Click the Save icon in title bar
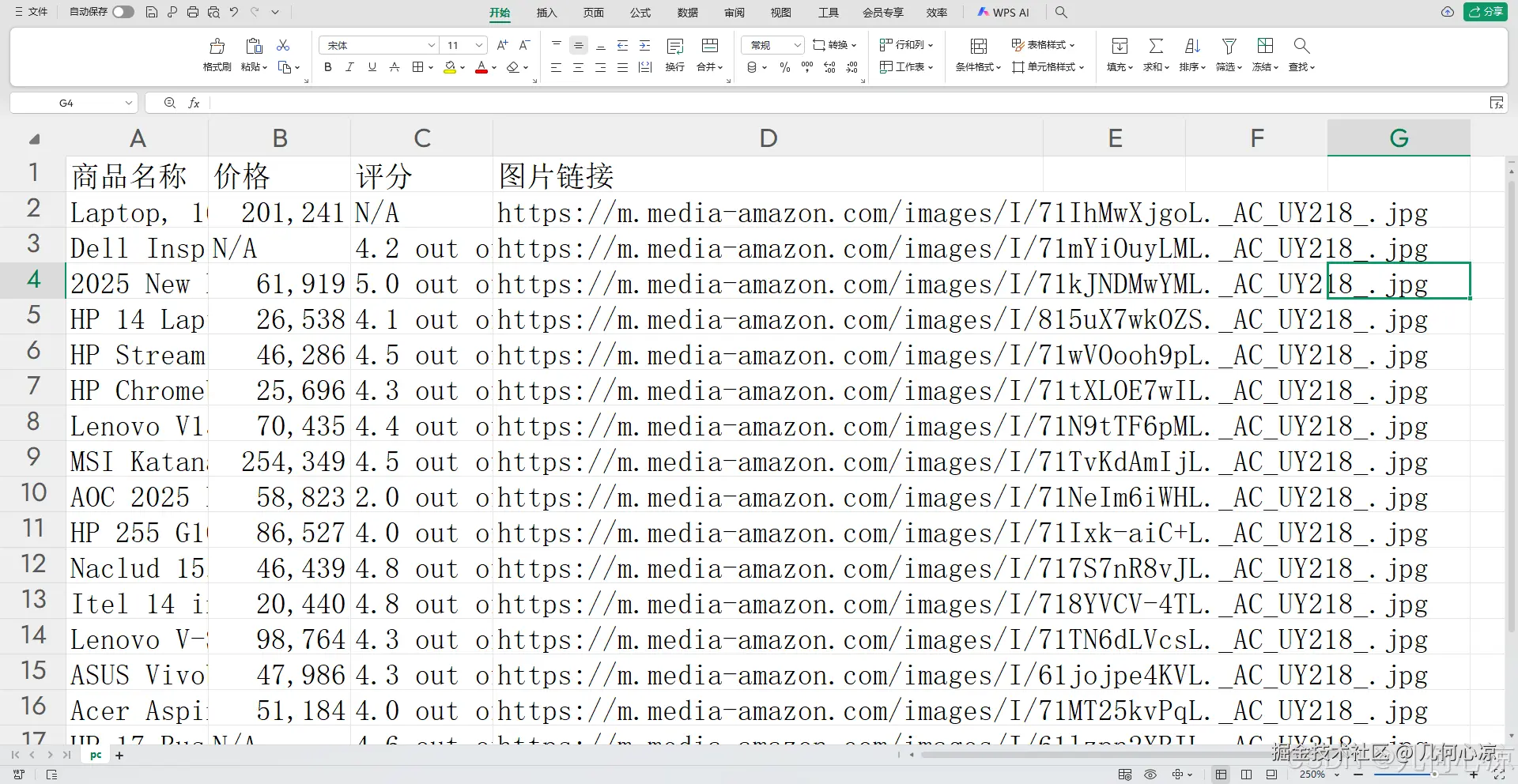1518x784 pixels. point(152,13)
